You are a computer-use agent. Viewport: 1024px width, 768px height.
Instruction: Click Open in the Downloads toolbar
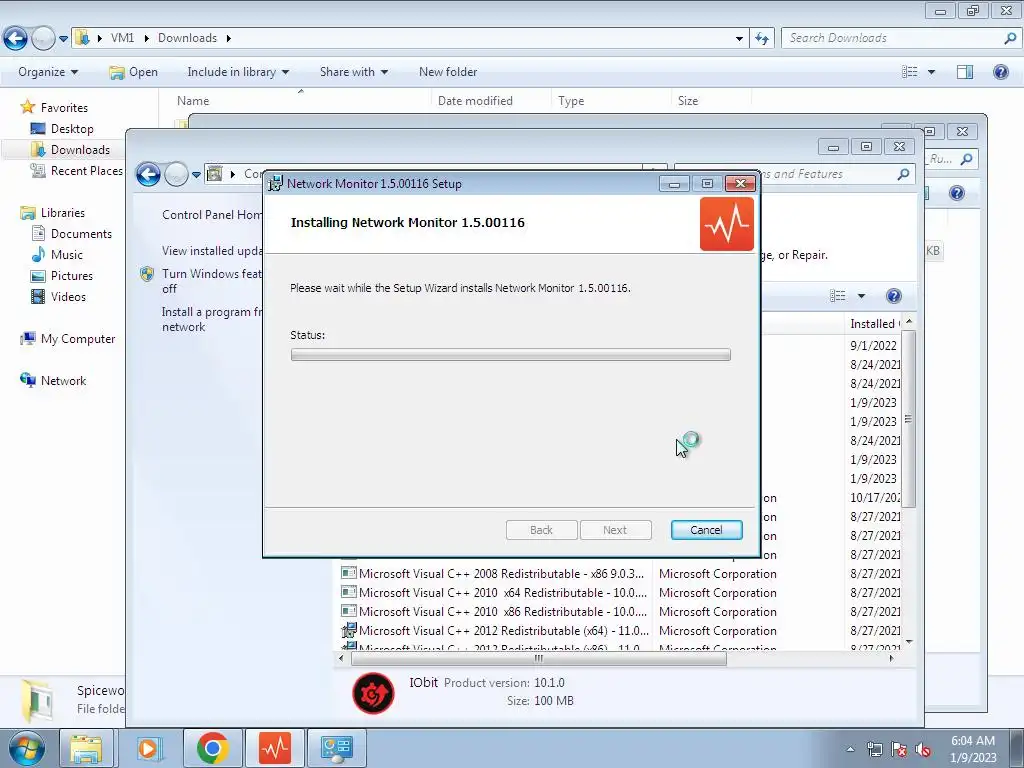tap(134, 72)
